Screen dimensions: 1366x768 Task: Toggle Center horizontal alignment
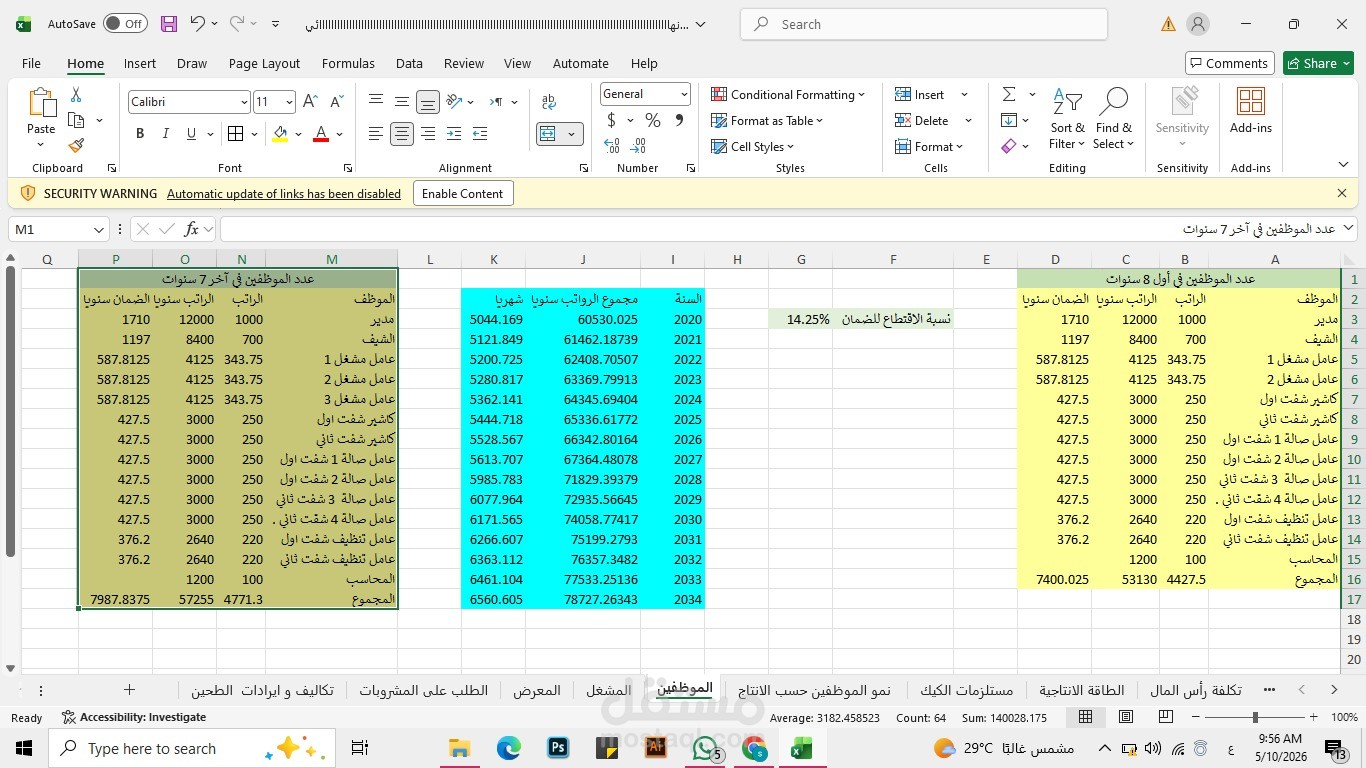(401, 134)
